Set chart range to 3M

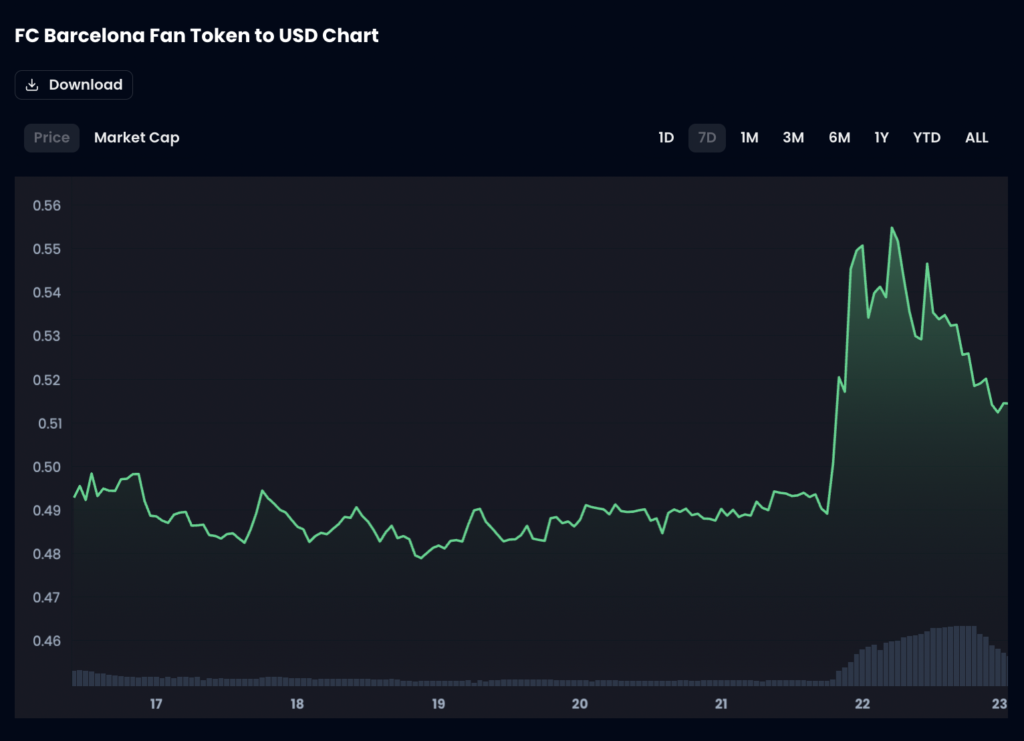793,138
